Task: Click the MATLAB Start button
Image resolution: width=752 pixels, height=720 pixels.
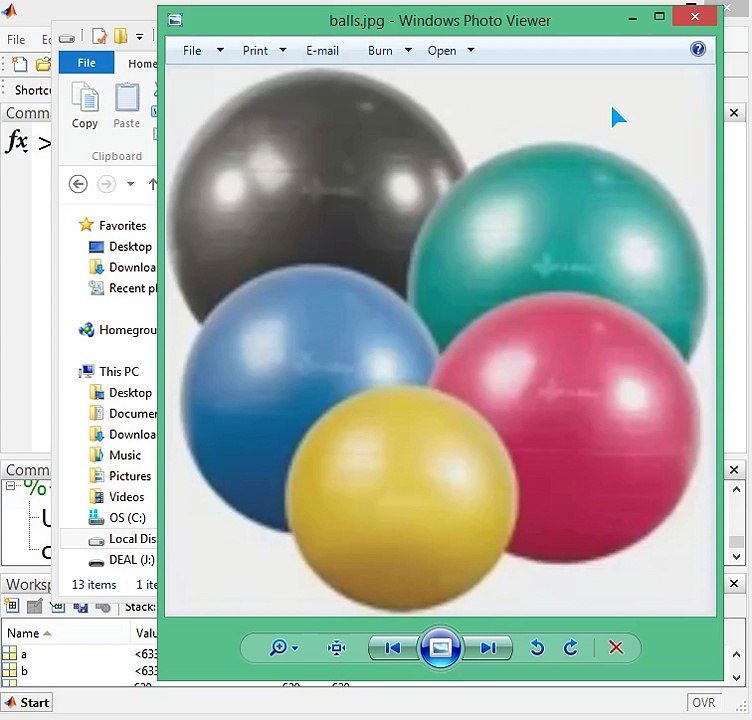Action: tap(27, 703)
